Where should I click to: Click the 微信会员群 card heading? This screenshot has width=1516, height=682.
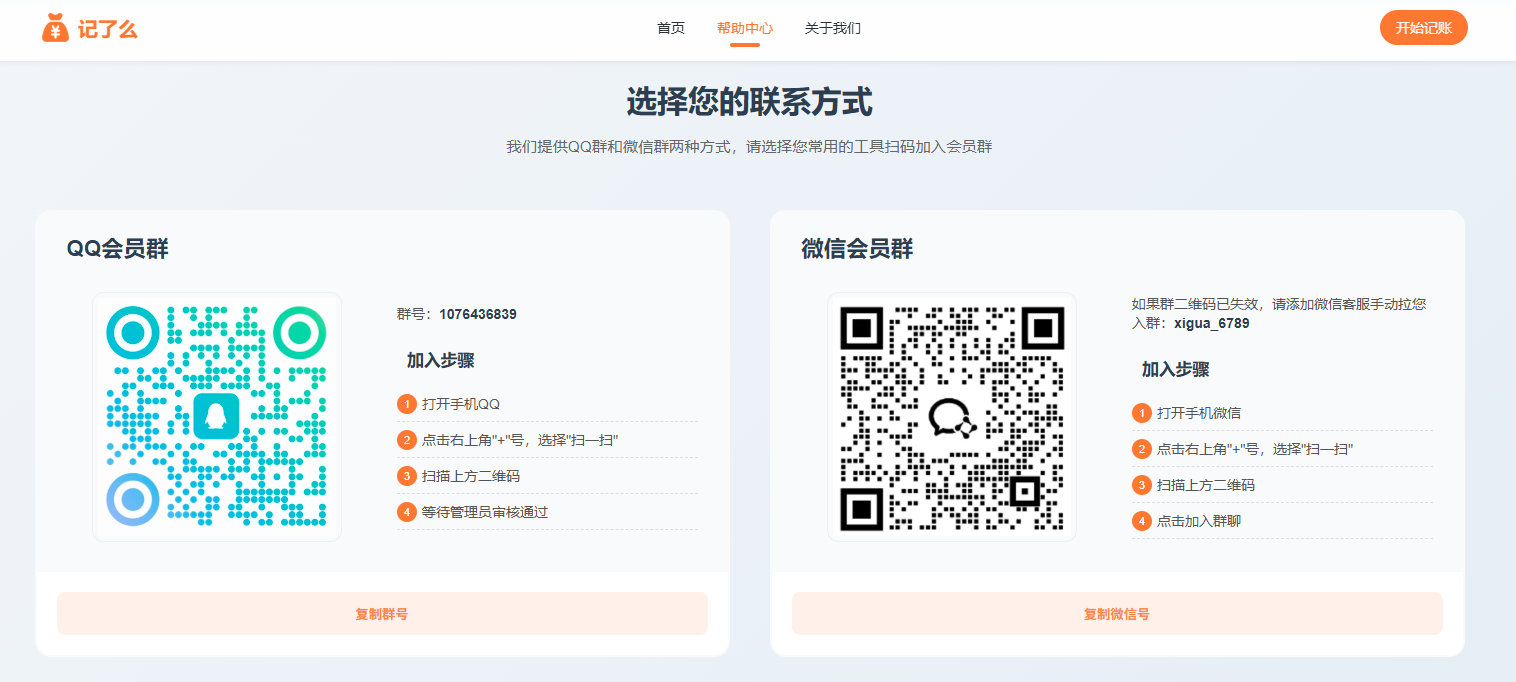click(x=857, y=249)
